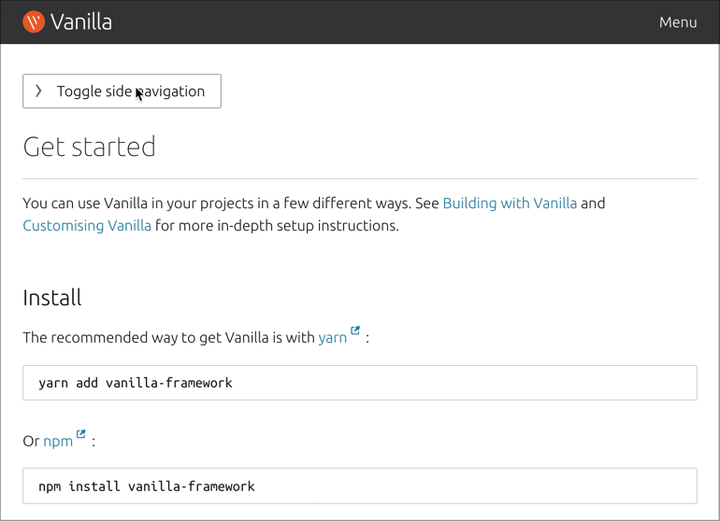Open the npm hyperlink

click(x=58, y=441)
